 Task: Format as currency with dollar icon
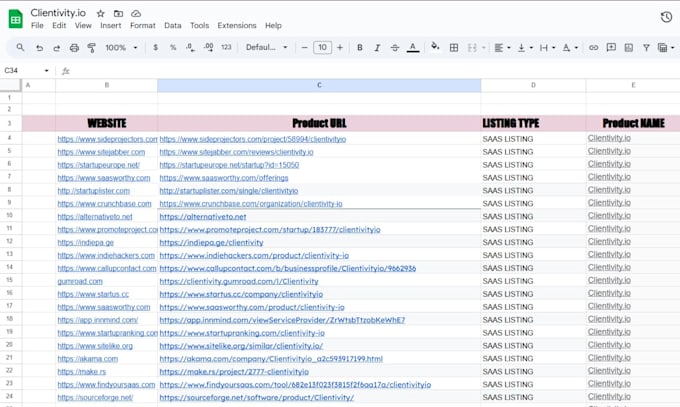[x=156, y=47]
